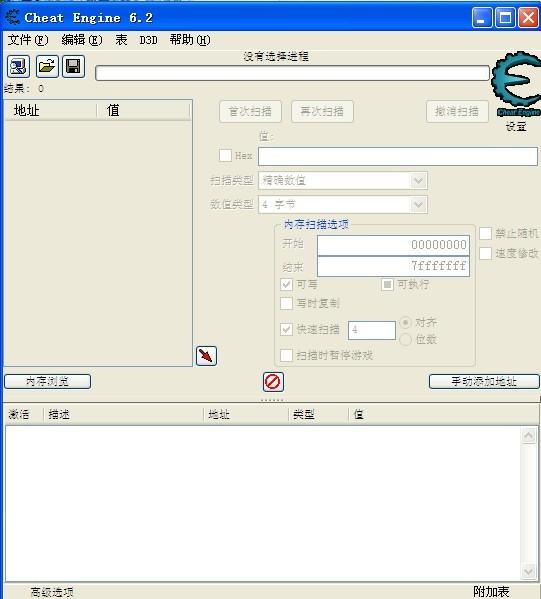Open the 文件(F) menu

[x=28, y=40]
